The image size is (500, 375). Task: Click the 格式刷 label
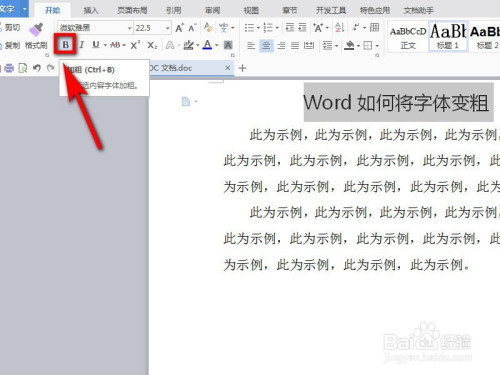36,45
